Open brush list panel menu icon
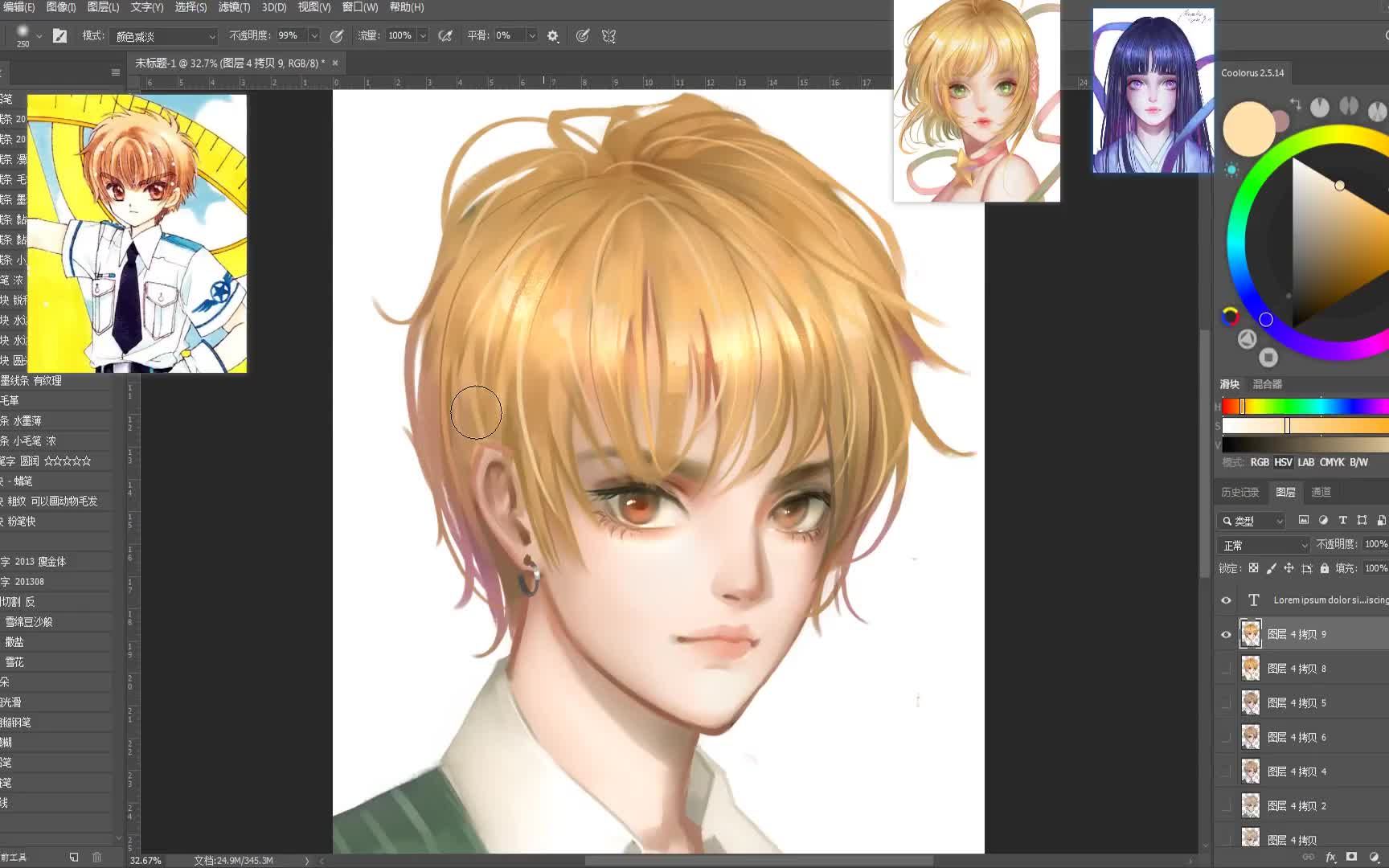The width and height of the screenshot is (1389, 868). 116,72
